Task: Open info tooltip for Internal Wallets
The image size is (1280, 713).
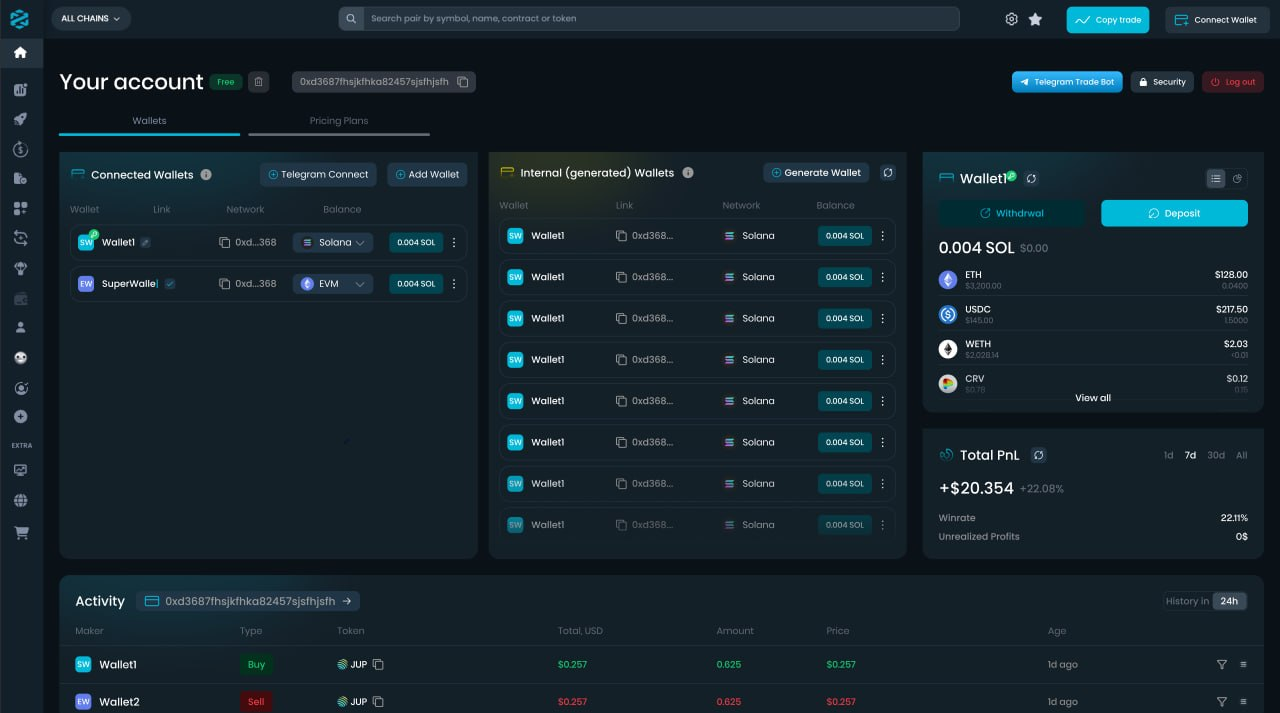Action: [x=688, y=173]
